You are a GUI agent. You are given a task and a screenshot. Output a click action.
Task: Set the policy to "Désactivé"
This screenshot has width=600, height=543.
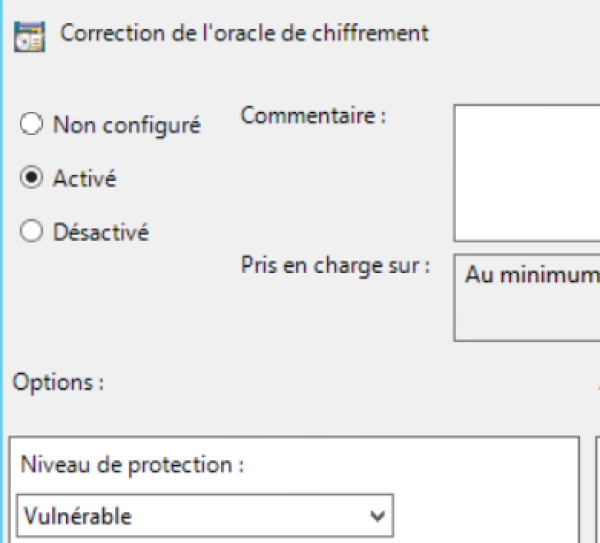pyautogui.click(x=32, y=232)
